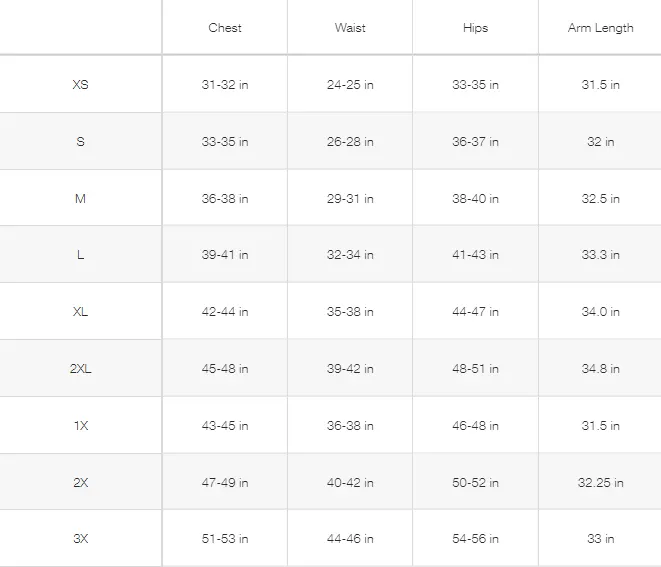The image size is (661, 567).
Task: Select the Hips column header
Action: [475, 28]
